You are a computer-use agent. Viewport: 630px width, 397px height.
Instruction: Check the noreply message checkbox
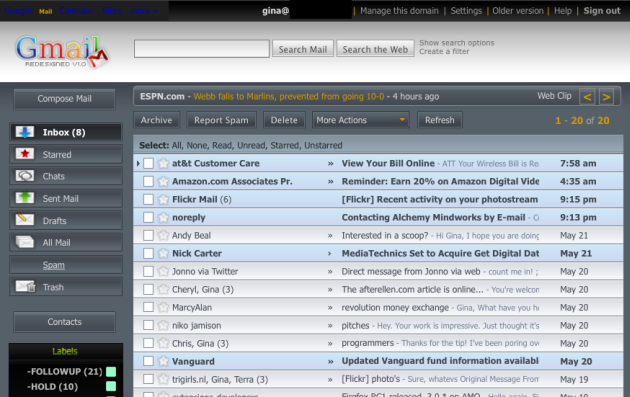tap(148, 217)
